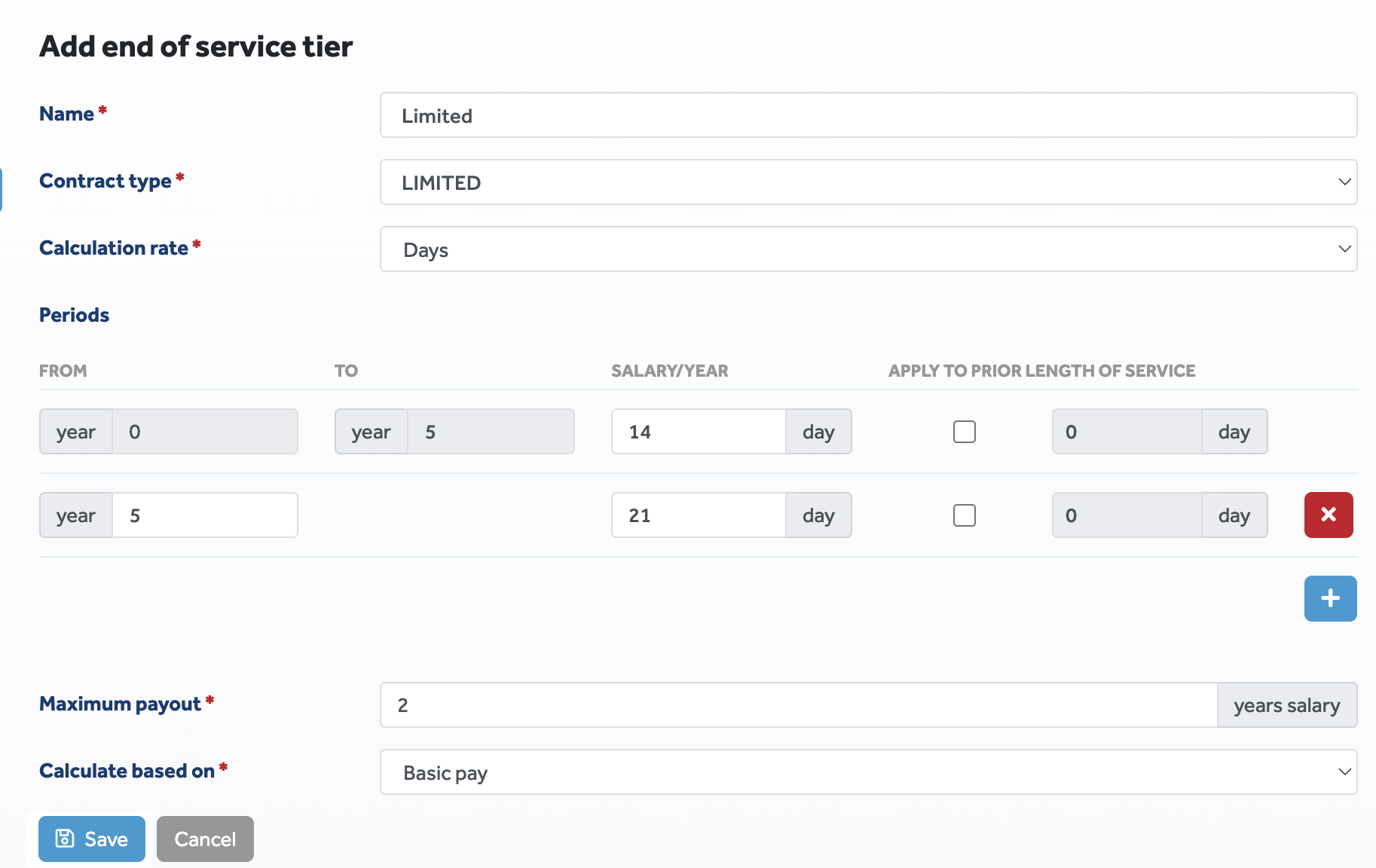Click prior service days field in second row
Image resolution: width=1376 pixels, height=868 pixels.
pyautogui.click(x=1127, y=515)
